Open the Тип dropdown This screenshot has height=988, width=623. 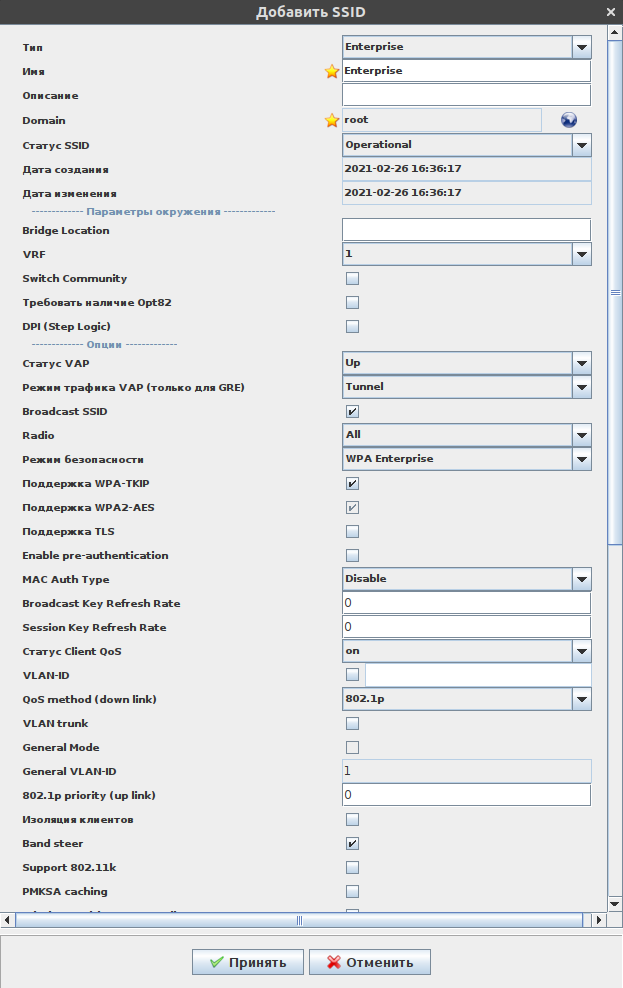point(581,47)
